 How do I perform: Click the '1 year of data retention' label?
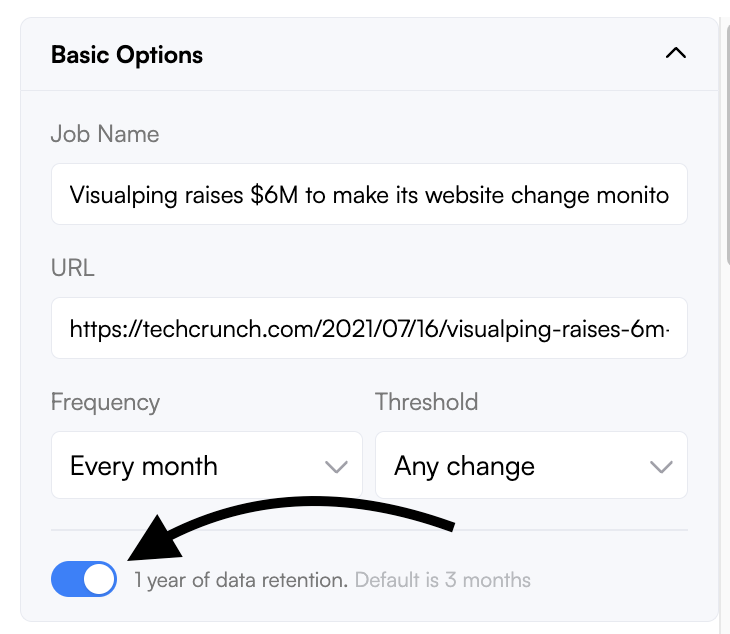(x=241, y=580)
